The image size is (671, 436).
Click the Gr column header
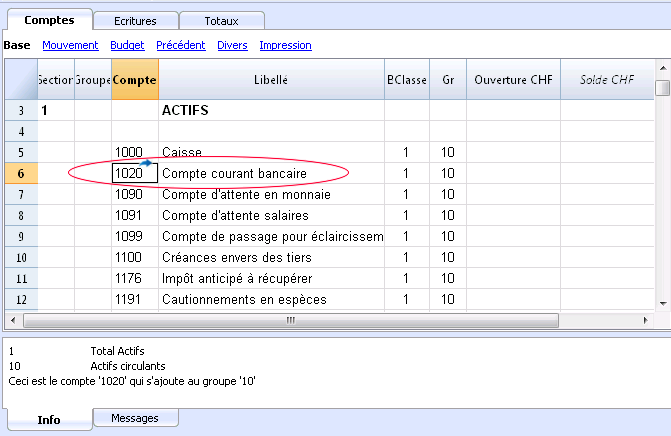(448, 80)
